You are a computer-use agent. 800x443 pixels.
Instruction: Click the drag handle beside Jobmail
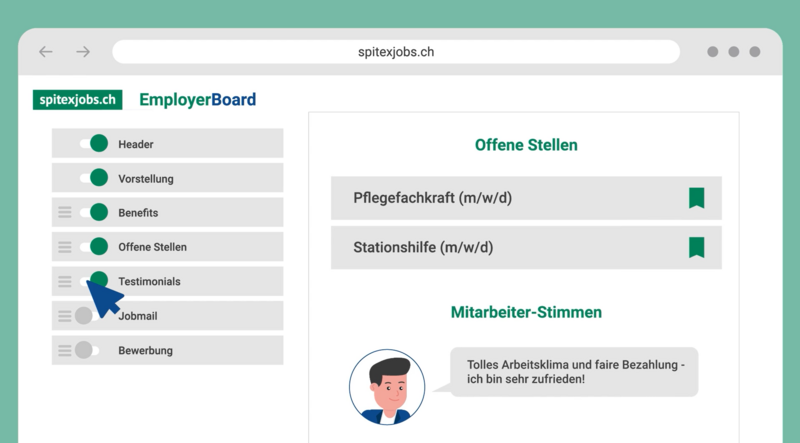65,315
